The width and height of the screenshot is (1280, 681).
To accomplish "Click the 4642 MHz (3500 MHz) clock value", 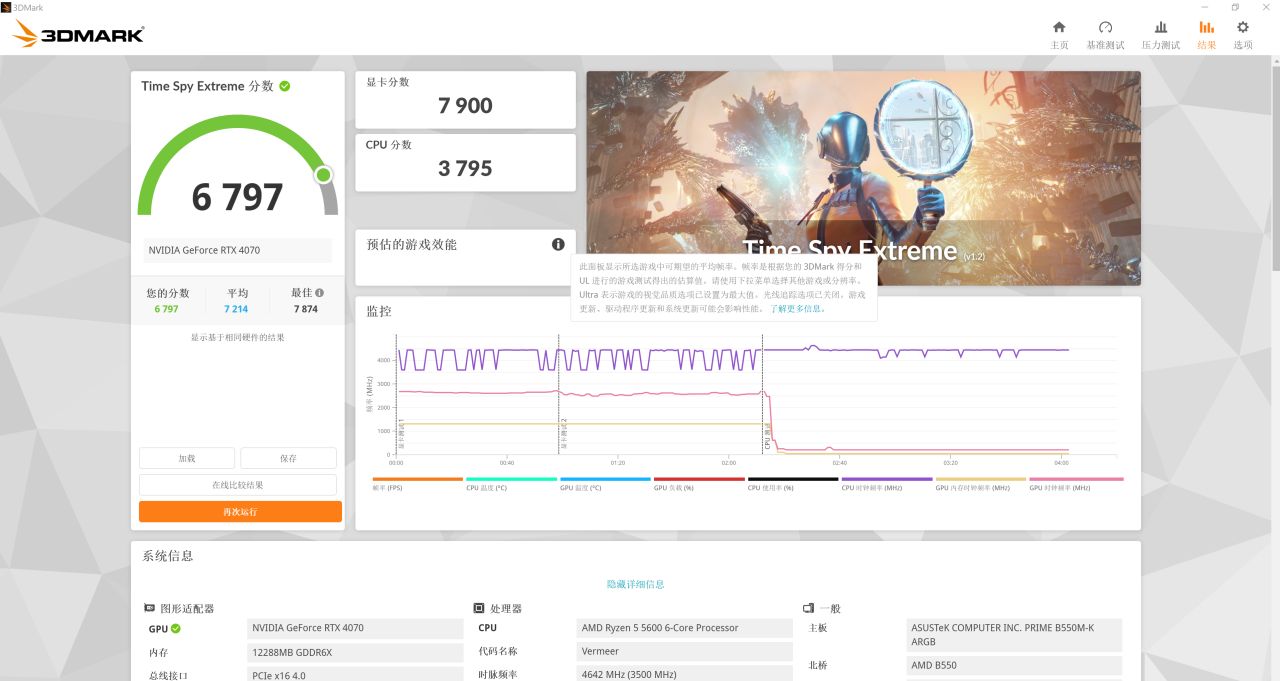I will [x=685, y=675].
